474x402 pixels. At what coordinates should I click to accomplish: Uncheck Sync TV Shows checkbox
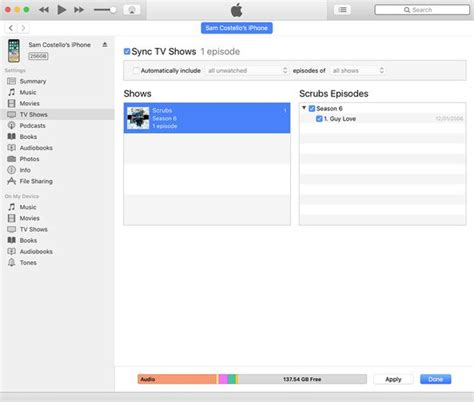pyautogui.click(x=127, y=51)
